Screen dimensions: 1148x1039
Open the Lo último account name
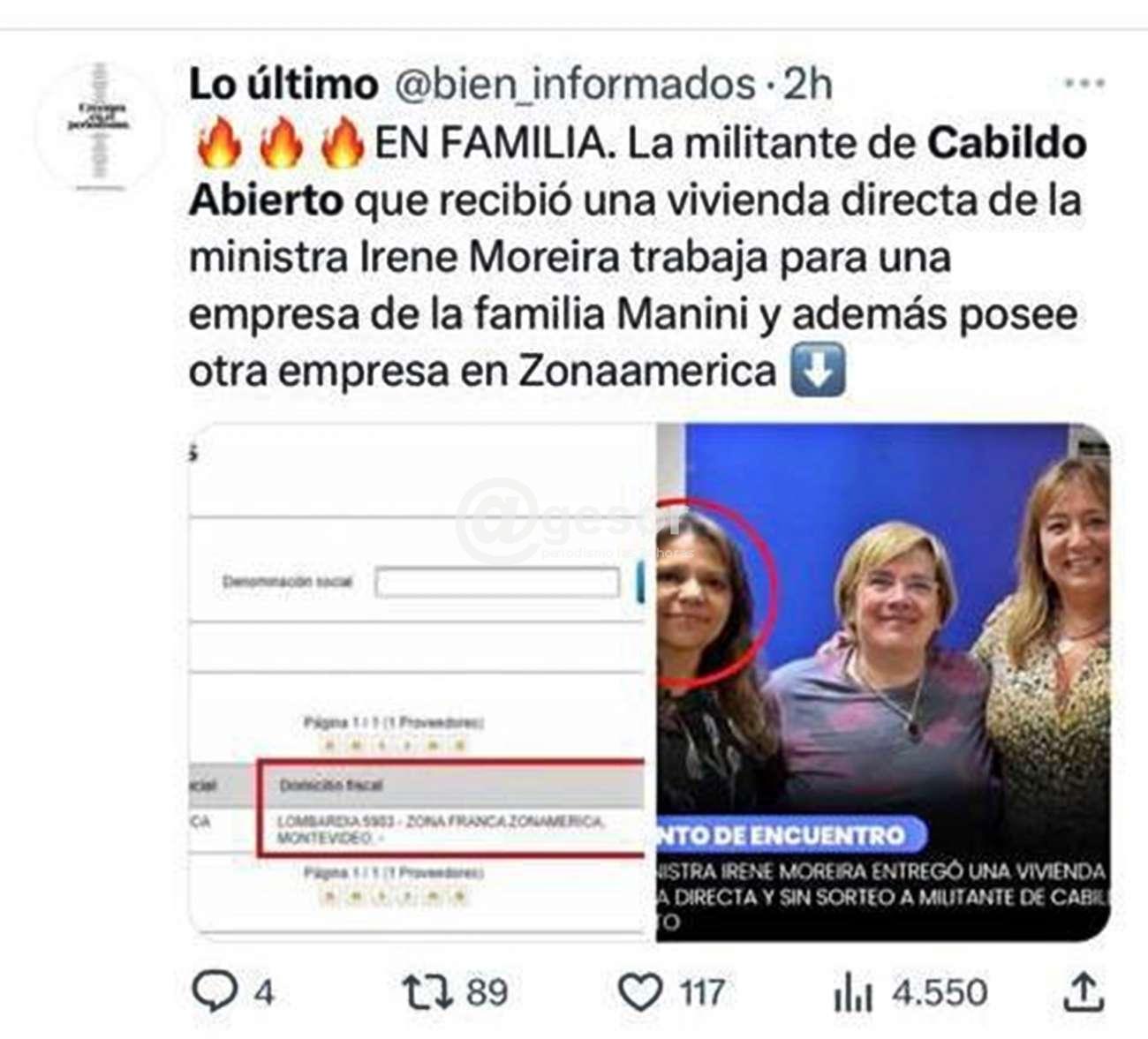tap(283, 85)
